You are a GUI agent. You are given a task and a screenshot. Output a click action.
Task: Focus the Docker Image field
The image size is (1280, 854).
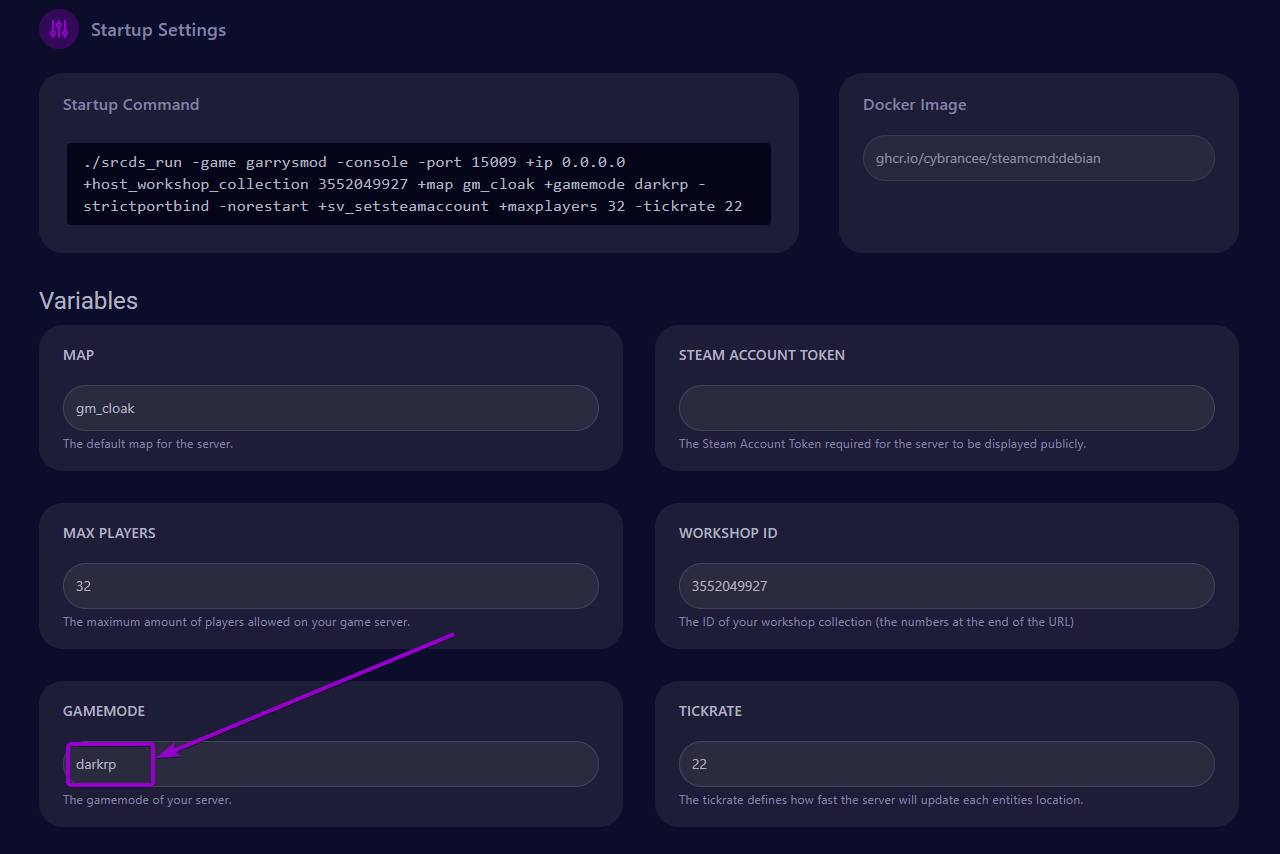click(x=1039, y=158)
